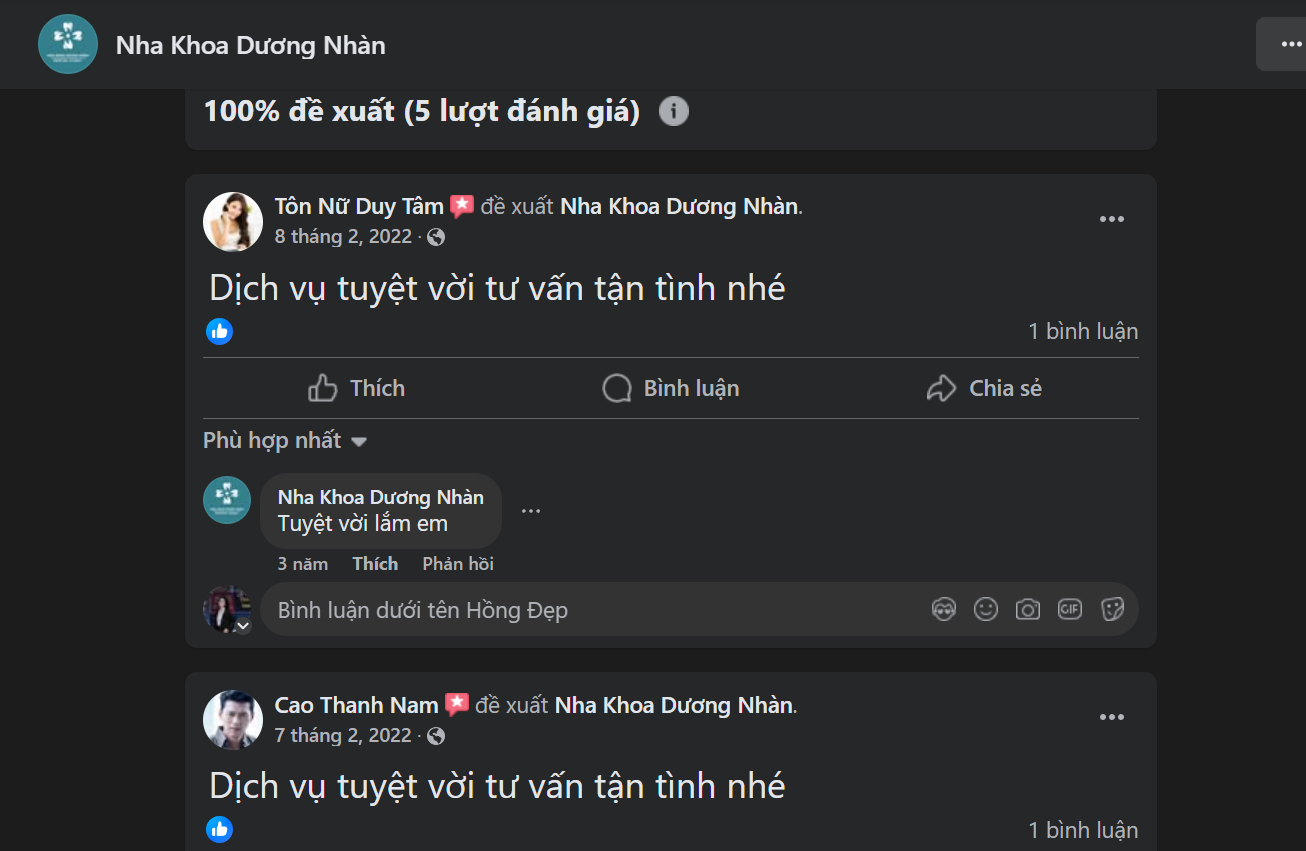Open the 'Phù hợp nhất' sorting dropdown
Screen dimensions: 1306x851
284,440
